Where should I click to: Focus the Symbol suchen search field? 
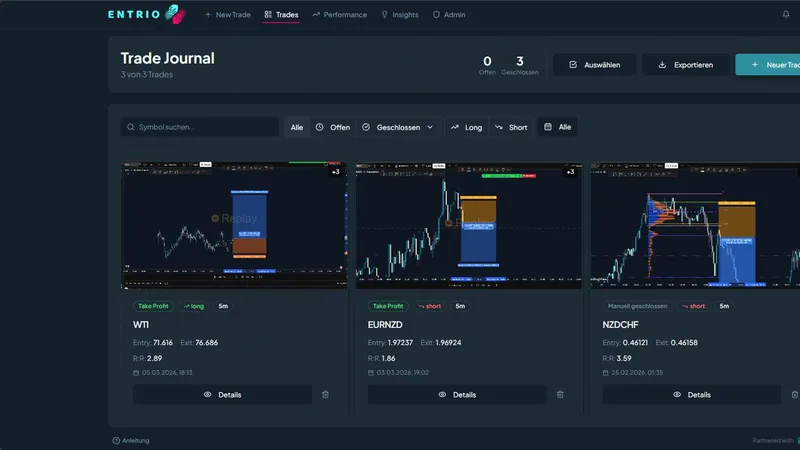tap(199, 127)
